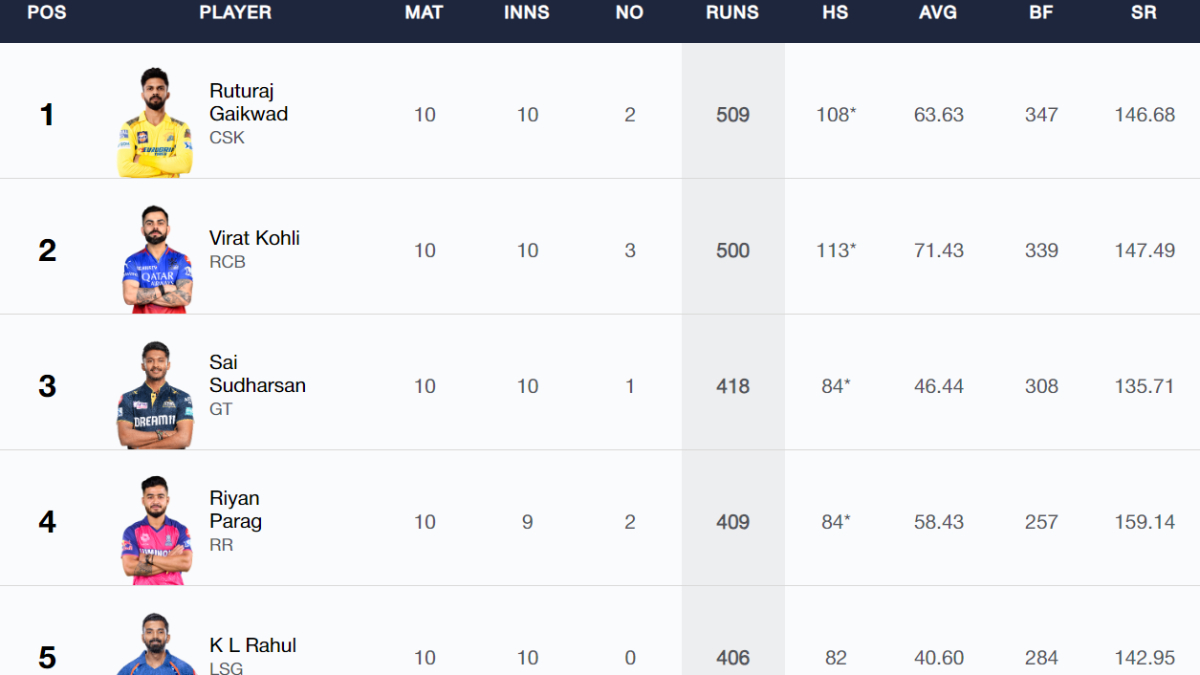This screenshot has width=1200, height=675.
Task: Click the MAT column header
Action: click(425, 13)
